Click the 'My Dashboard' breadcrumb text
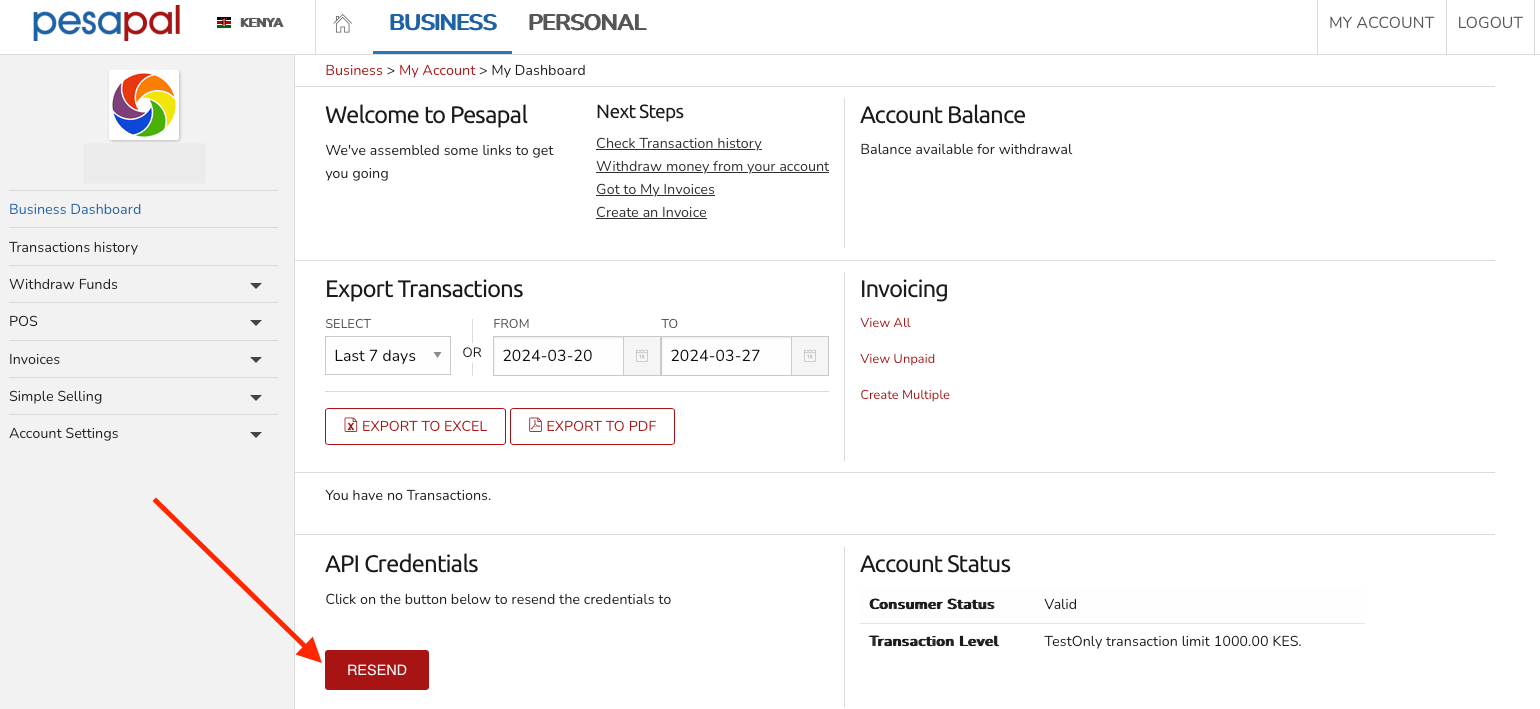Viewport: 1540px width, 709px height. (538, 70)
